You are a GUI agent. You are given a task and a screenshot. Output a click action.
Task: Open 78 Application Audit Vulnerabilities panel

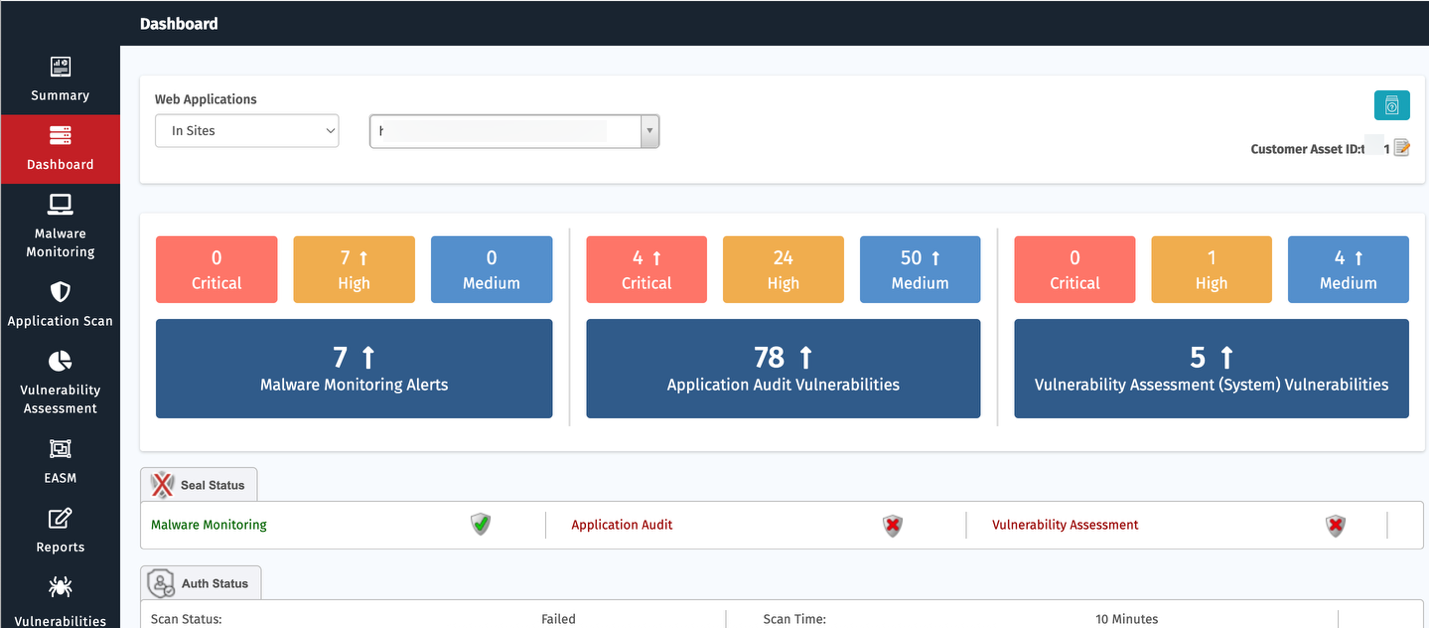coord(783,368)
